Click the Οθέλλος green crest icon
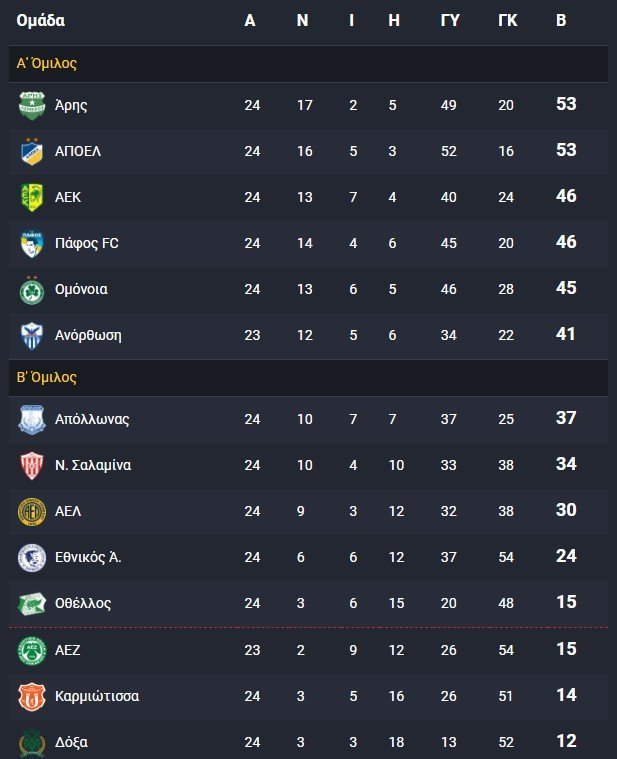 click(32, 604)
